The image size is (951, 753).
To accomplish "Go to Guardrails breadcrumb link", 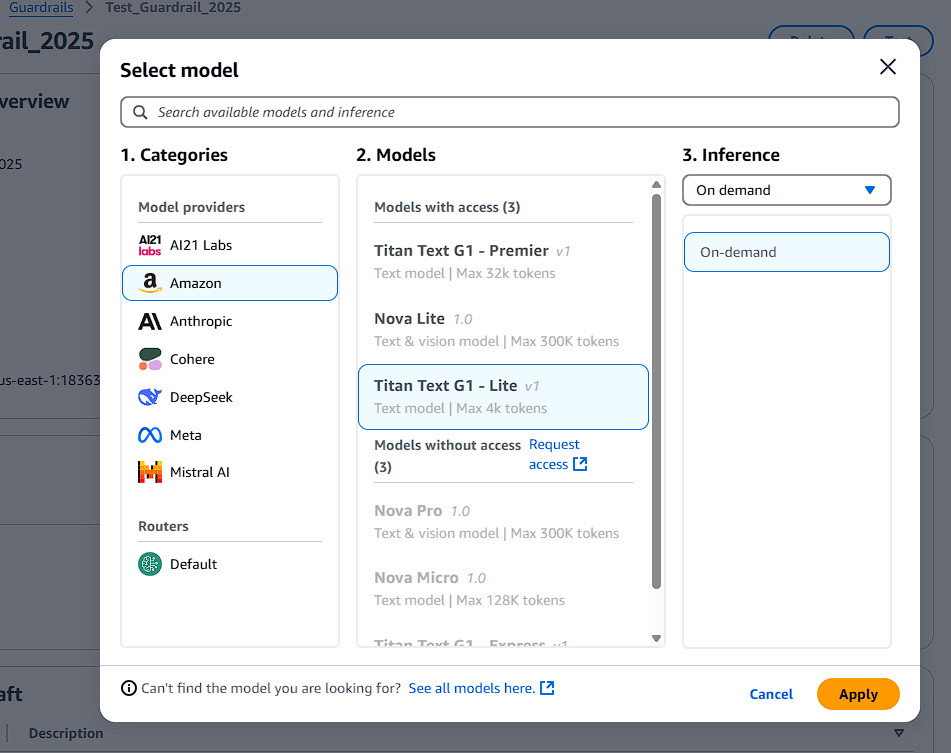I will point(41,7).
